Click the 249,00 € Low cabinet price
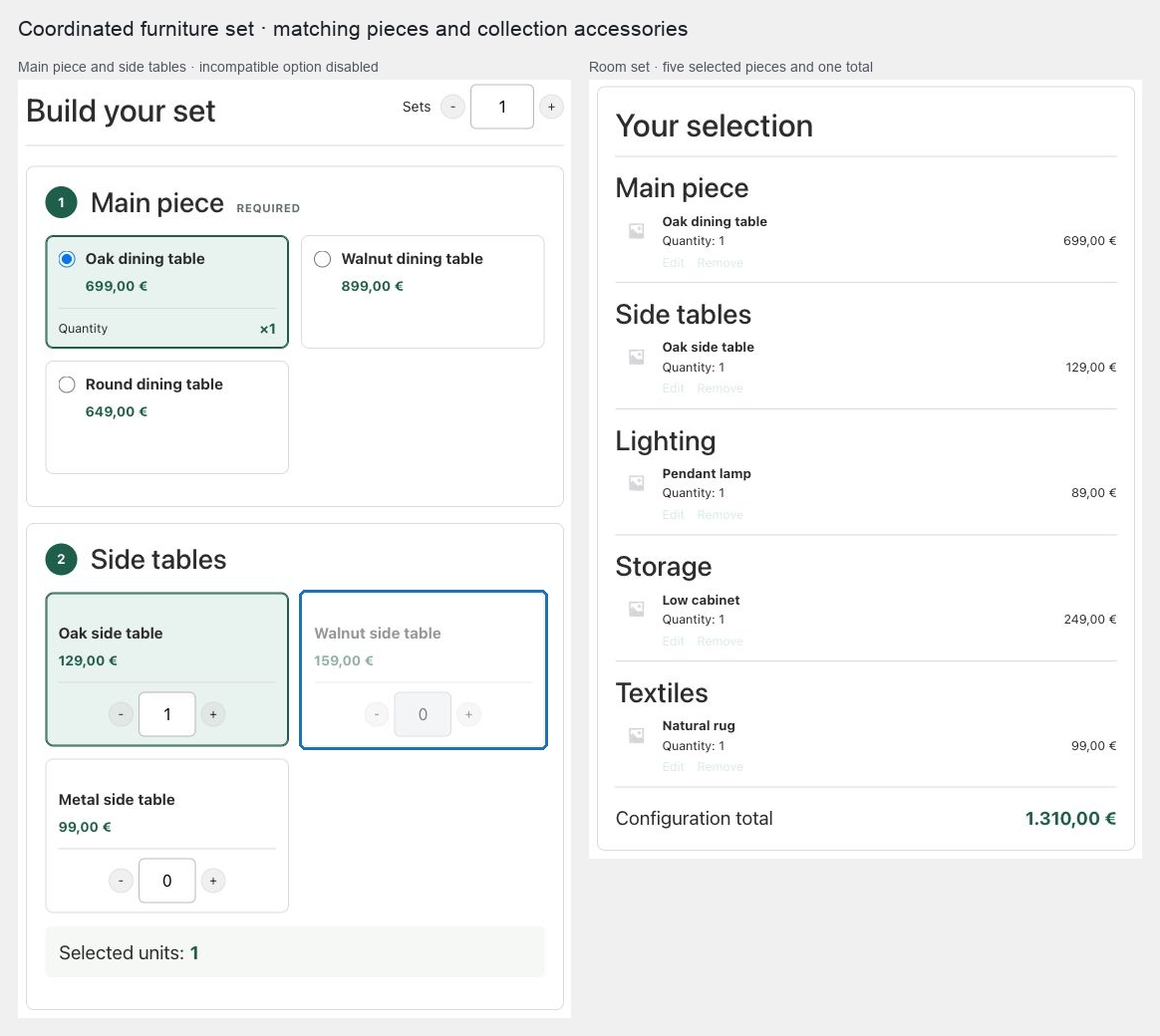This screenshot has width=1160, height=1036. [1089, 620]
